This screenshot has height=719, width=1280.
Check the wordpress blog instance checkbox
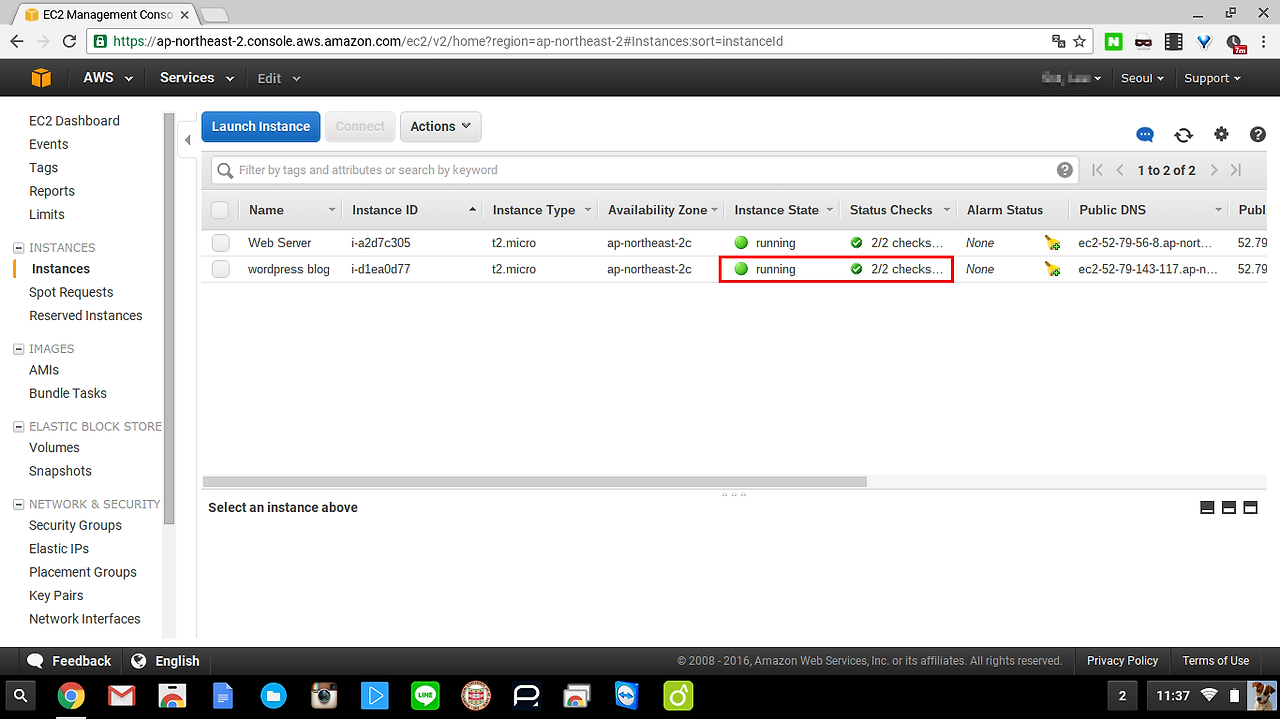pyautogui.click(x=220, y=269)
